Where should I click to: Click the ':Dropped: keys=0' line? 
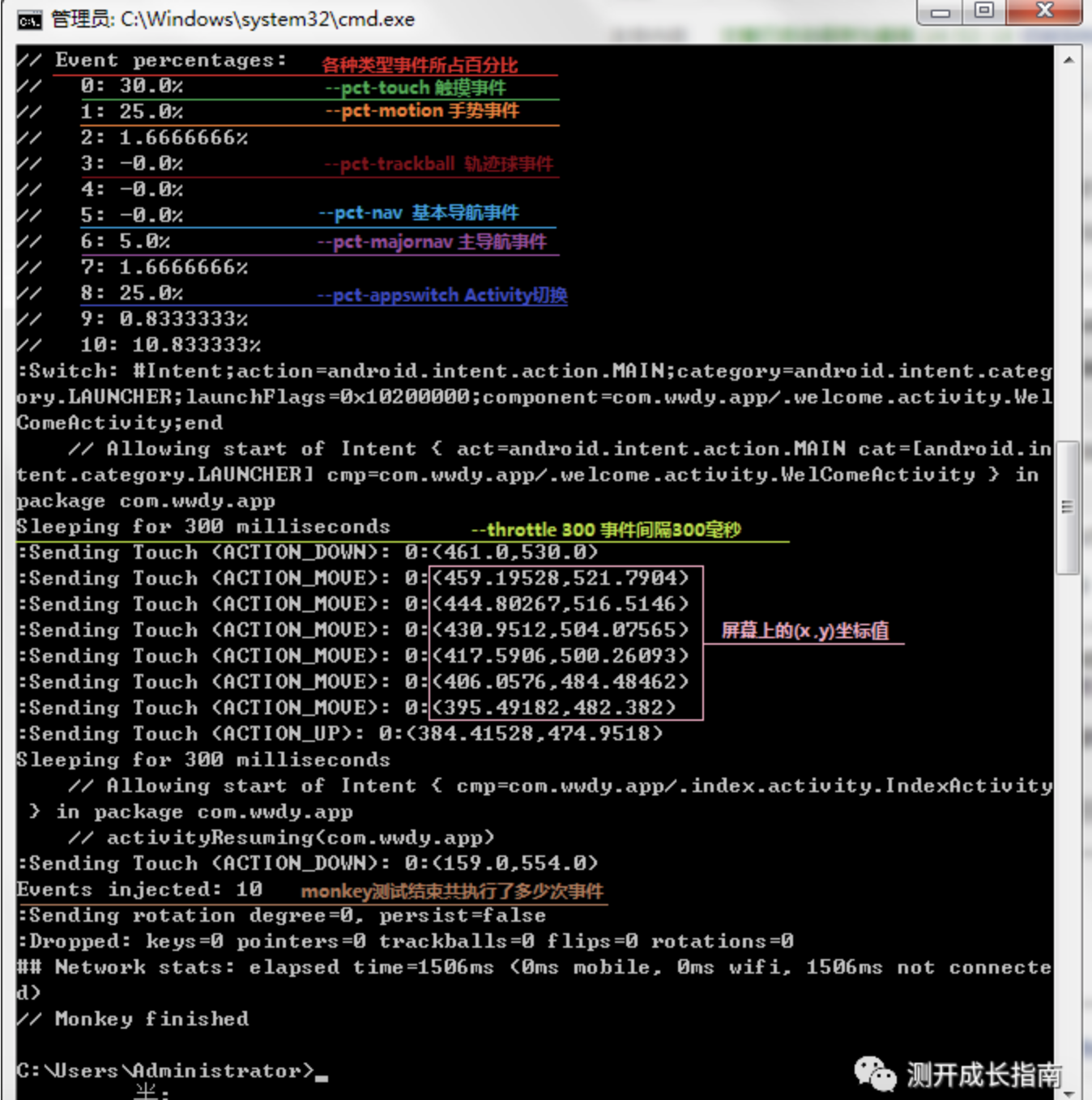pos(405,941)
